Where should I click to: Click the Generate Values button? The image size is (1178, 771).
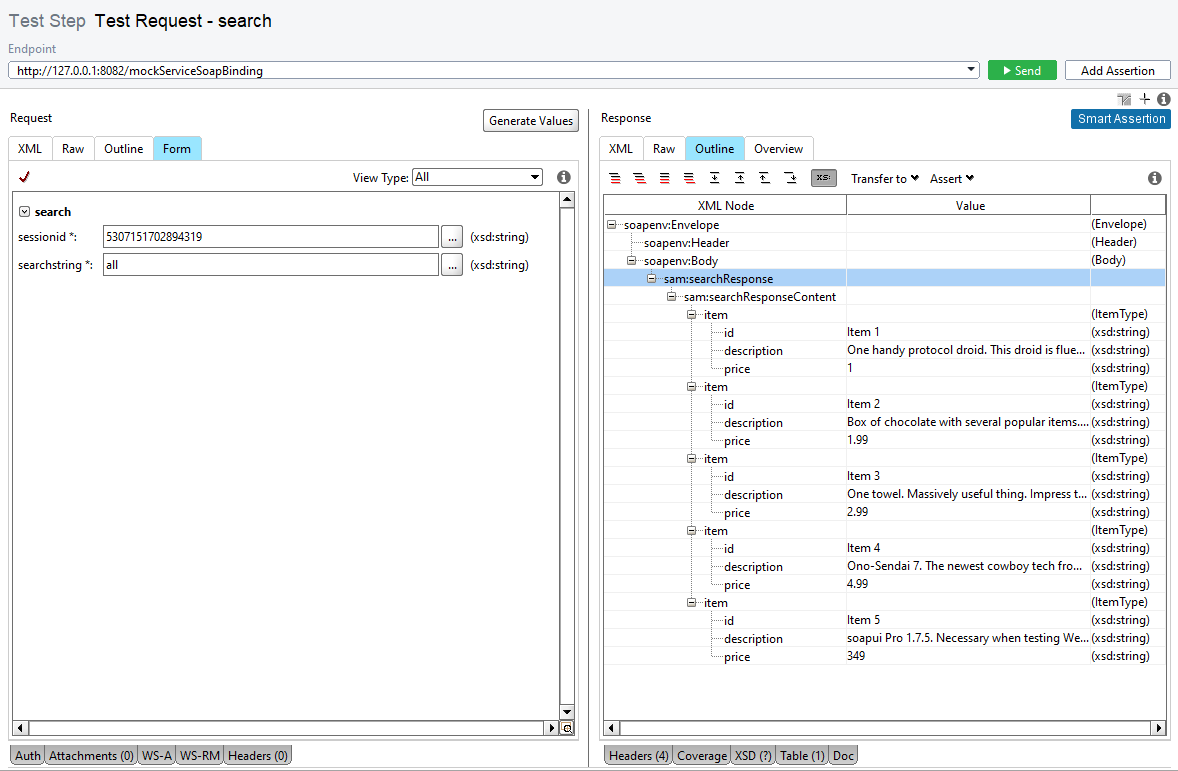[530, 120]
